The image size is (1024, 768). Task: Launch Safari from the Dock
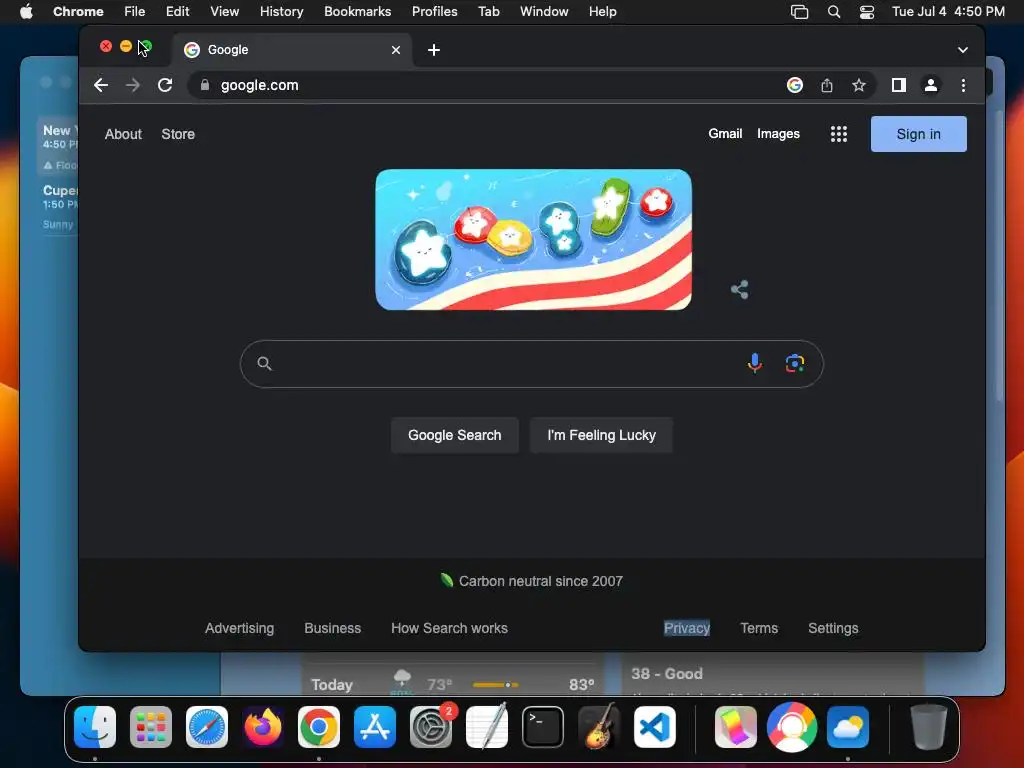(x=207, y=727)
